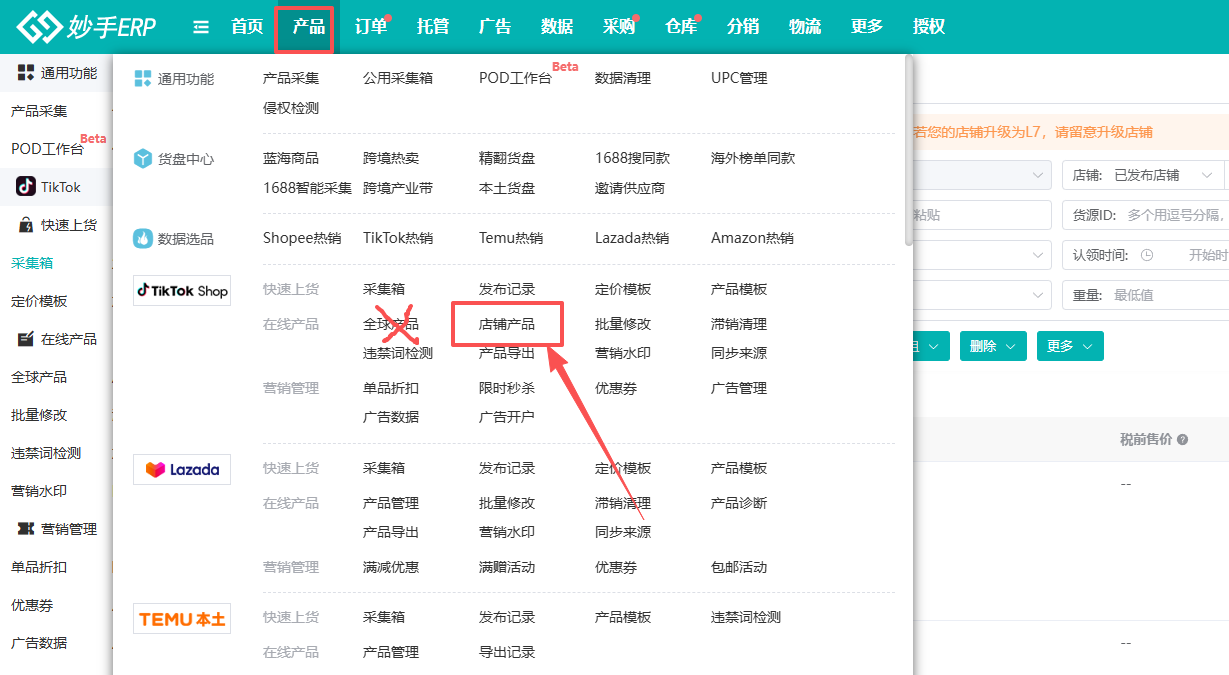Click the TikTok icon in left sidebar

(26, 187)
